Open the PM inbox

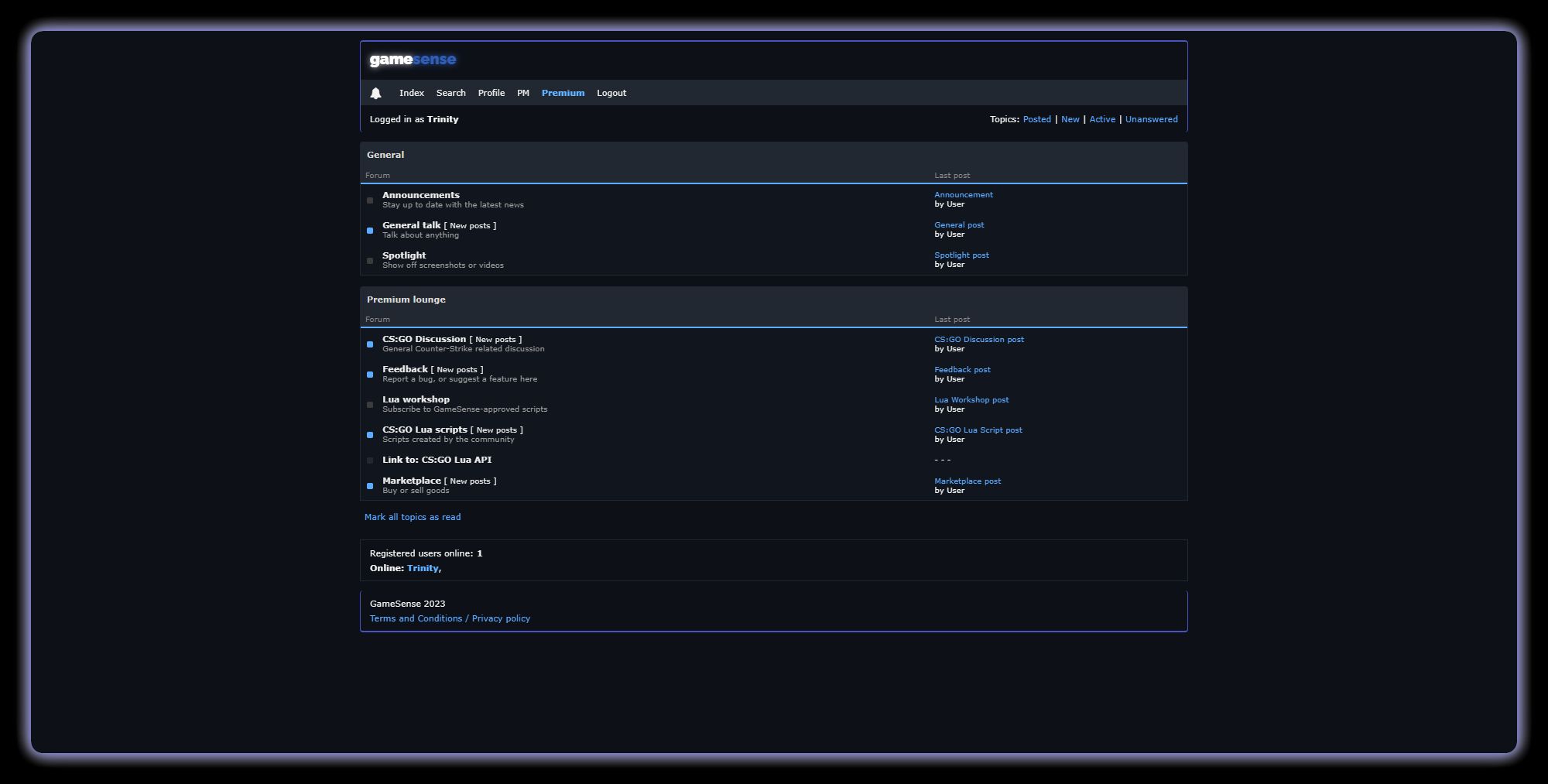click(x=523, y=93)
